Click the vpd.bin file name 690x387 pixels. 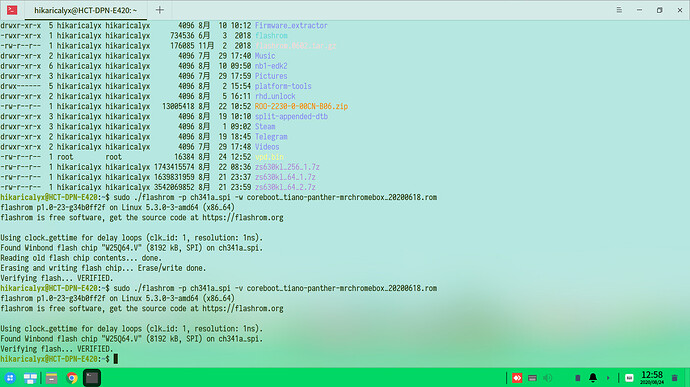(269, 157)
